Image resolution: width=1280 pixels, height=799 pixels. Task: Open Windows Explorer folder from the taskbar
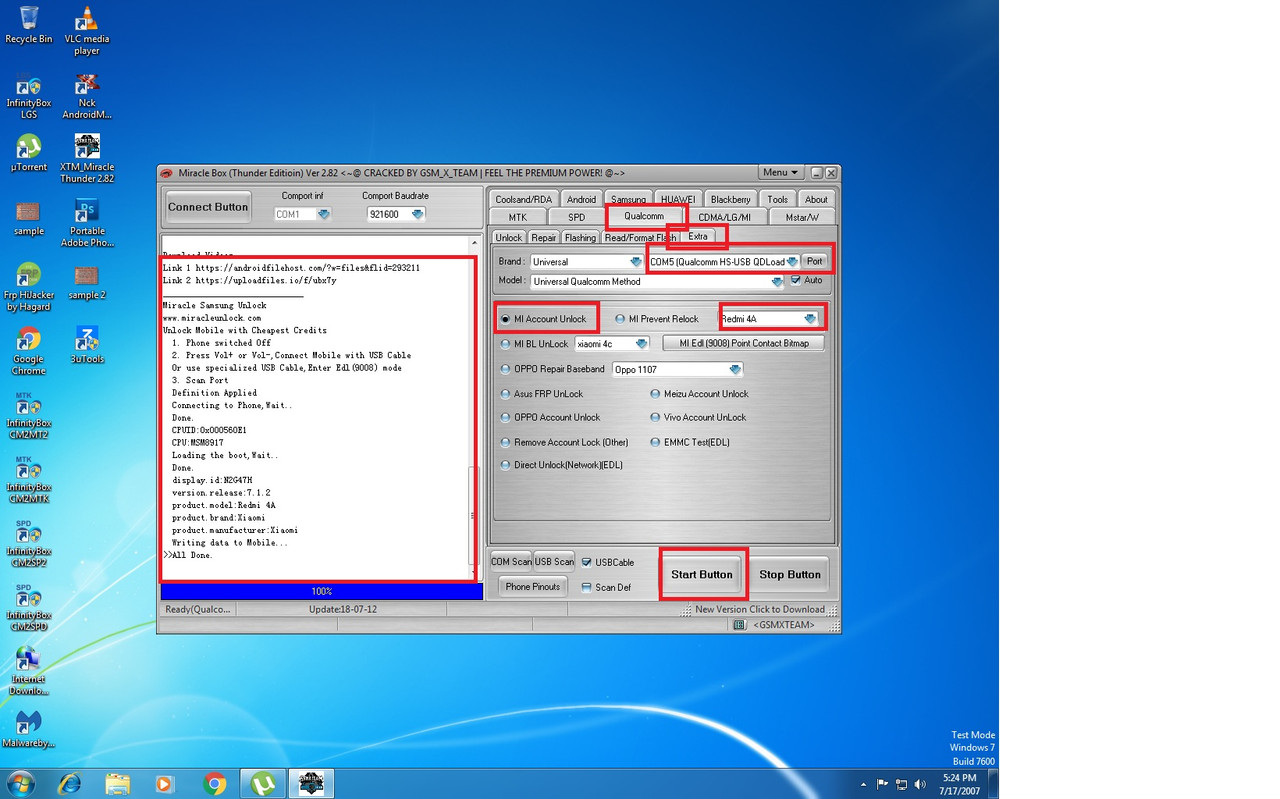point(117,783)
